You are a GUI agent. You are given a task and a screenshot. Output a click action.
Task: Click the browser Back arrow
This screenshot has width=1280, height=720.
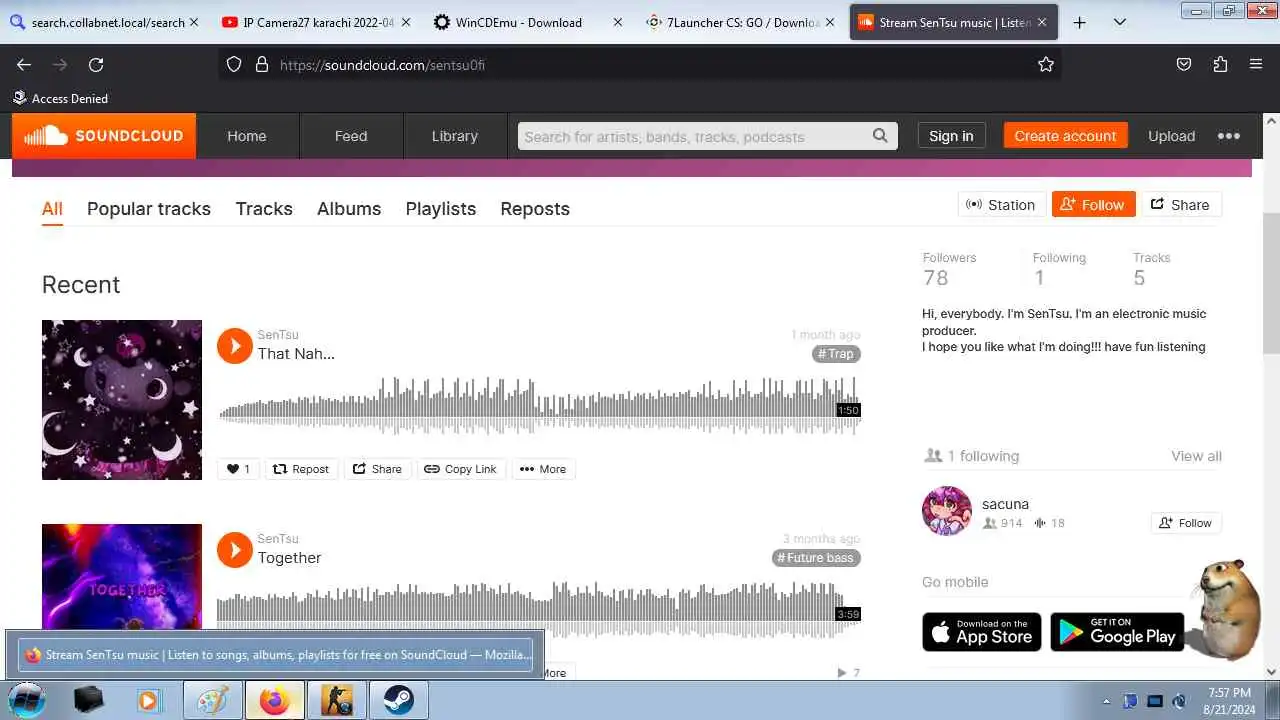(x=24, y=64)
